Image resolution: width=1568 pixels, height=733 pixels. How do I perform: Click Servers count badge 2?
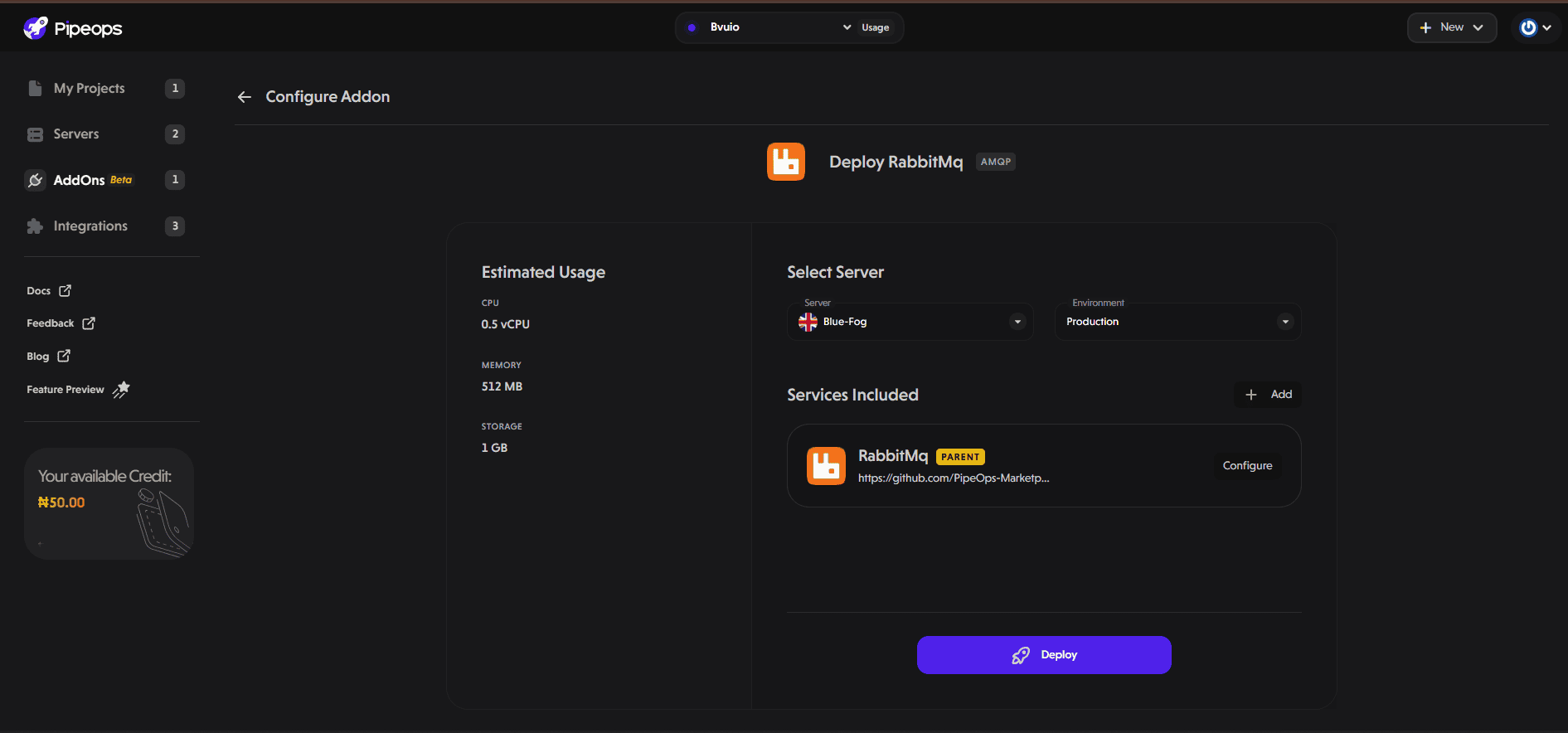pyautogui.click(x=175, y=133)
